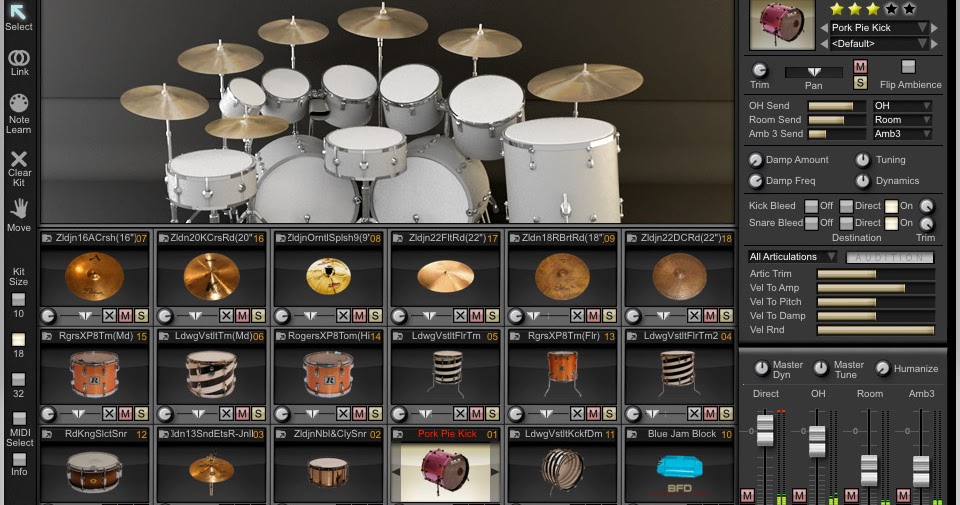
Task: Mute the selected kit piece with M
Action: point(860,67)
